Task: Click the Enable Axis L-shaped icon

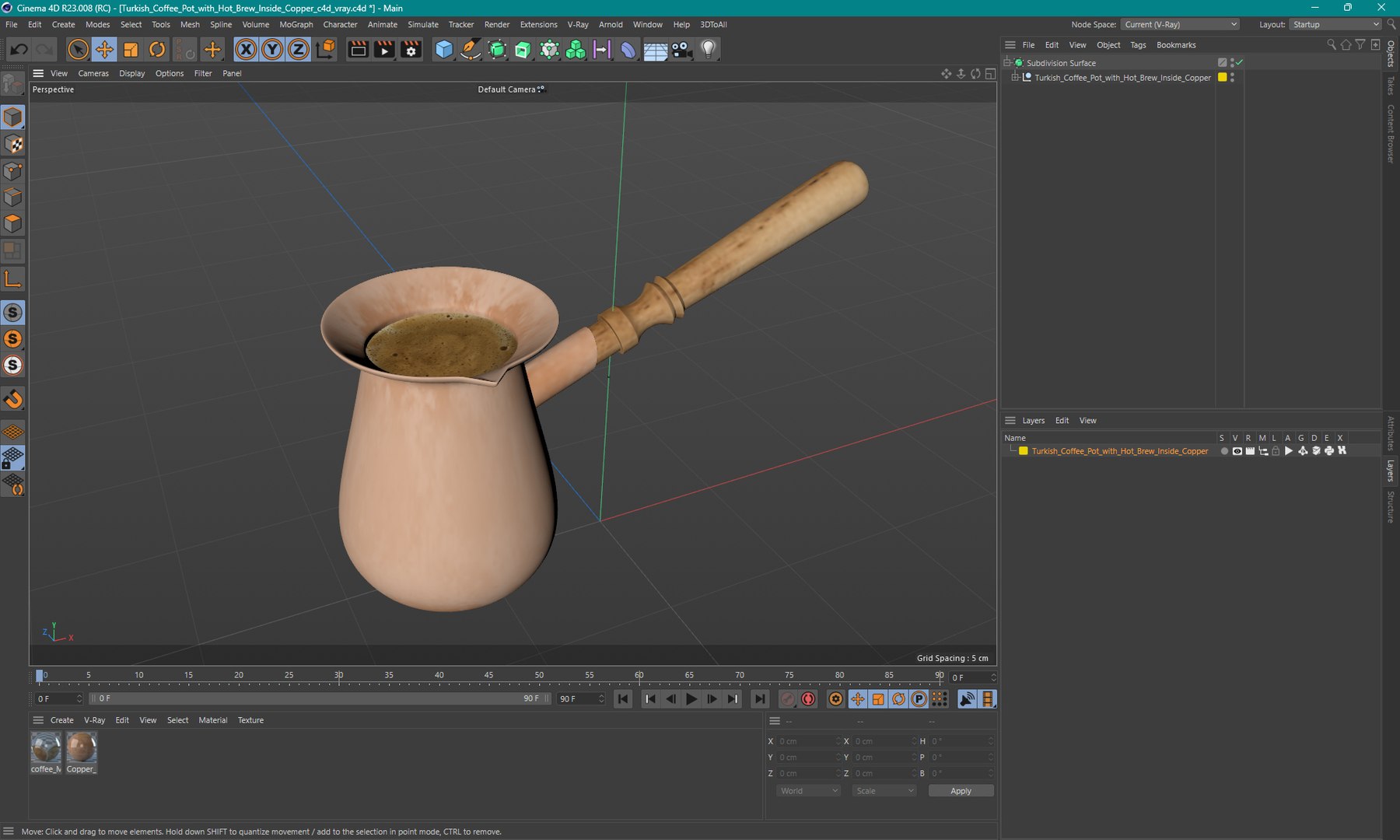Action: coord(13,279)
